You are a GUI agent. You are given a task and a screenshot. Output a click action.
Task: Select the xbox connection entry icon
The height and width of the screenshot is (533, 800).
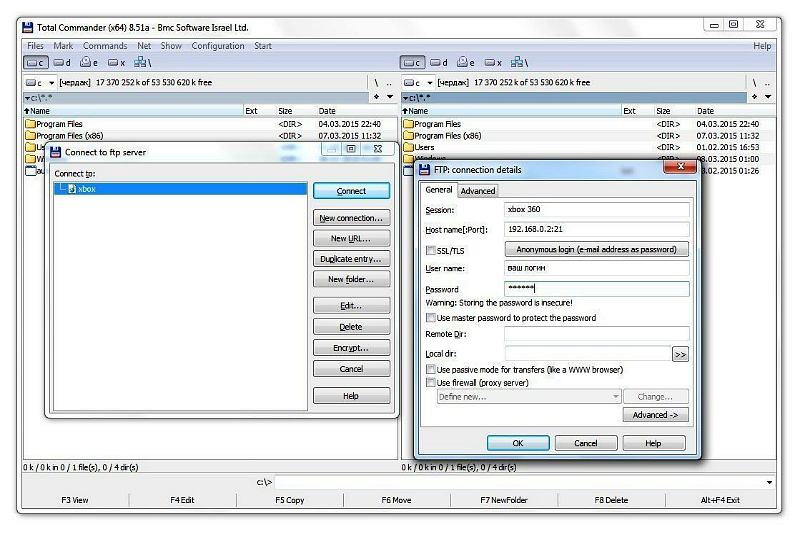(72, 189)
